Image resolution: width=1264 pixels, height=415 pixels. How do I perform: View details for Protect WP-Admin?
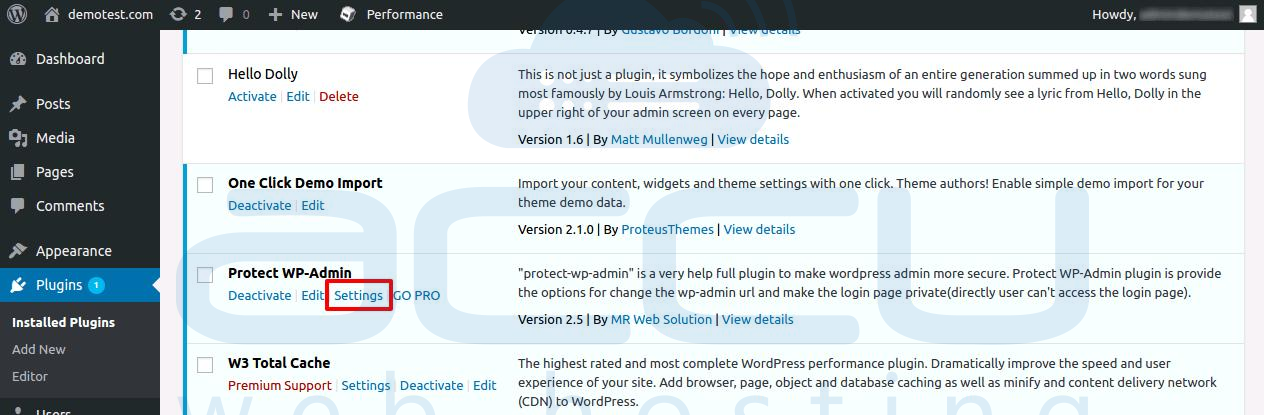click(758, 319)
